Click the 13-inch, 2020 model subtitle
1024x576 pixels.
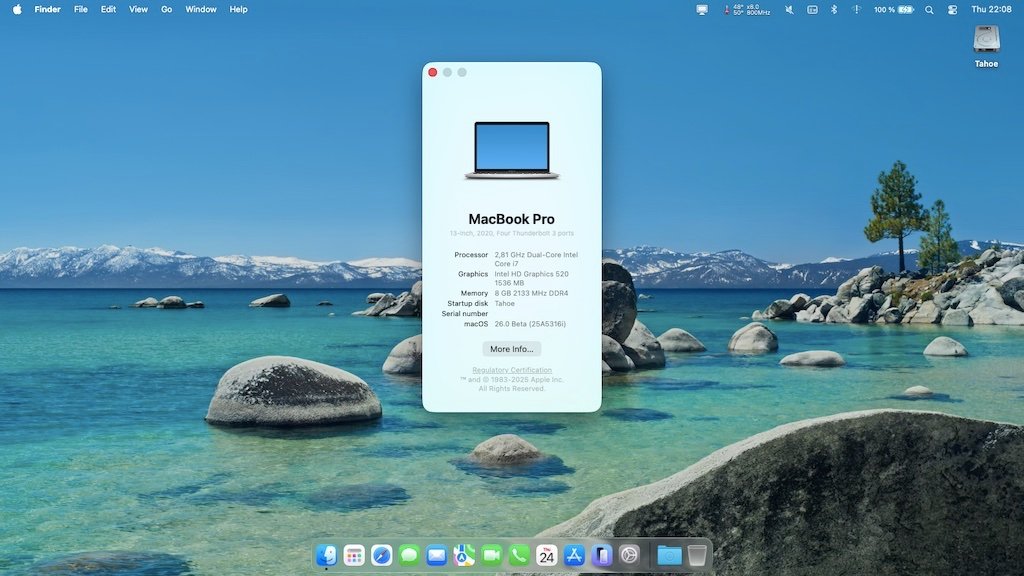(x=512, y=233)
